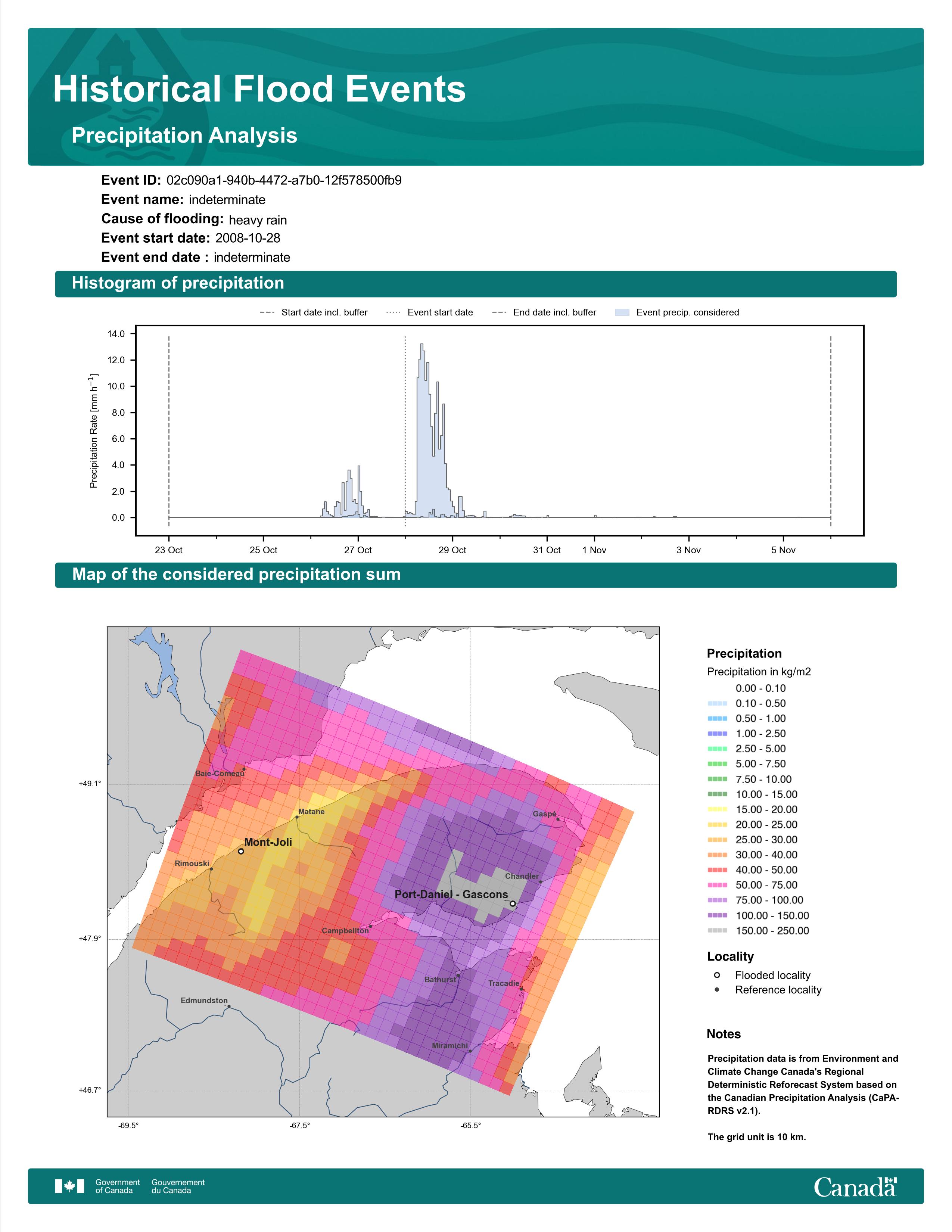Click the Map of the considered precipitation sum header

[x=236, y=574]
